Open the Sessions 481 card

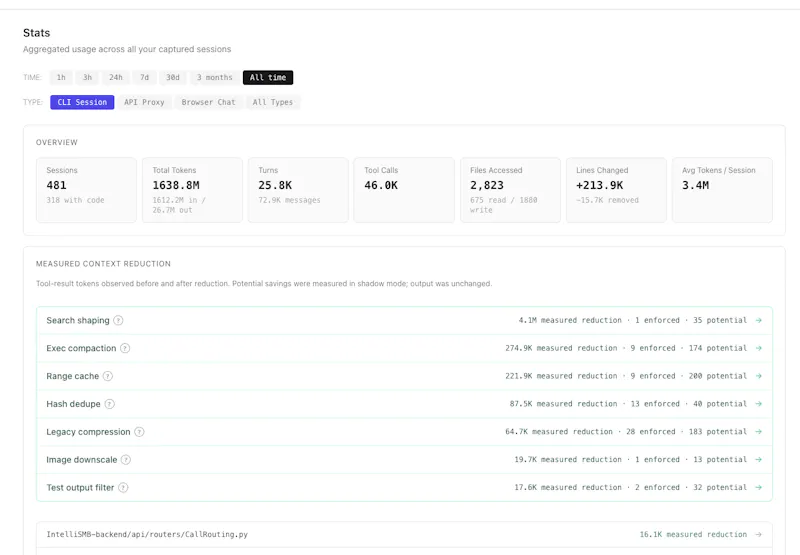(86, 190)
